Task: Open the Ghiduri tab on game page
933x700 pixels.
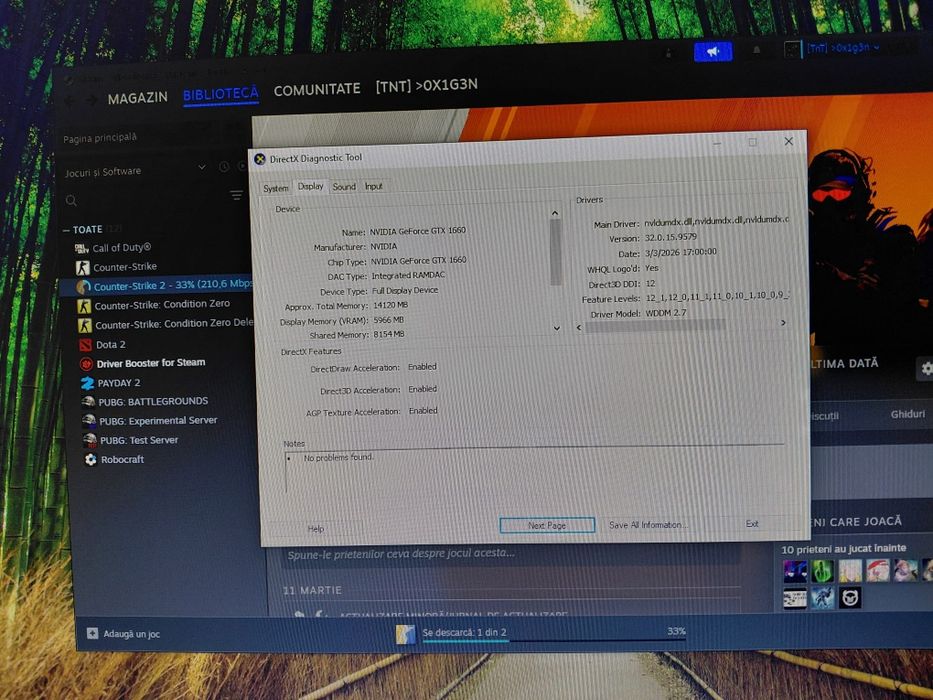Action: click(x=908, y=414)
